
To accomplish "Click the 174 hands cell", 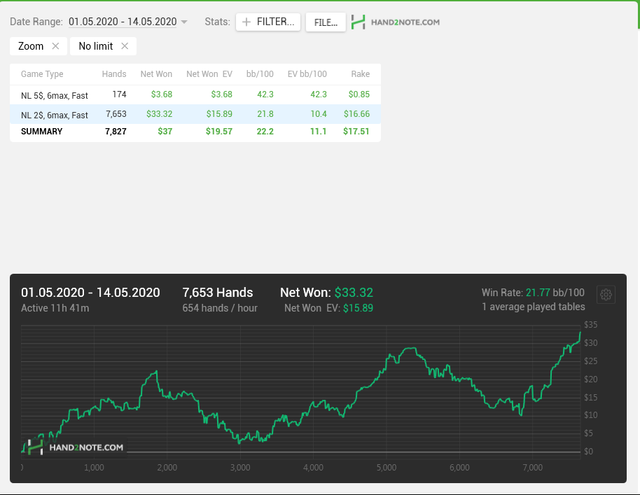I will pos(119,94).
